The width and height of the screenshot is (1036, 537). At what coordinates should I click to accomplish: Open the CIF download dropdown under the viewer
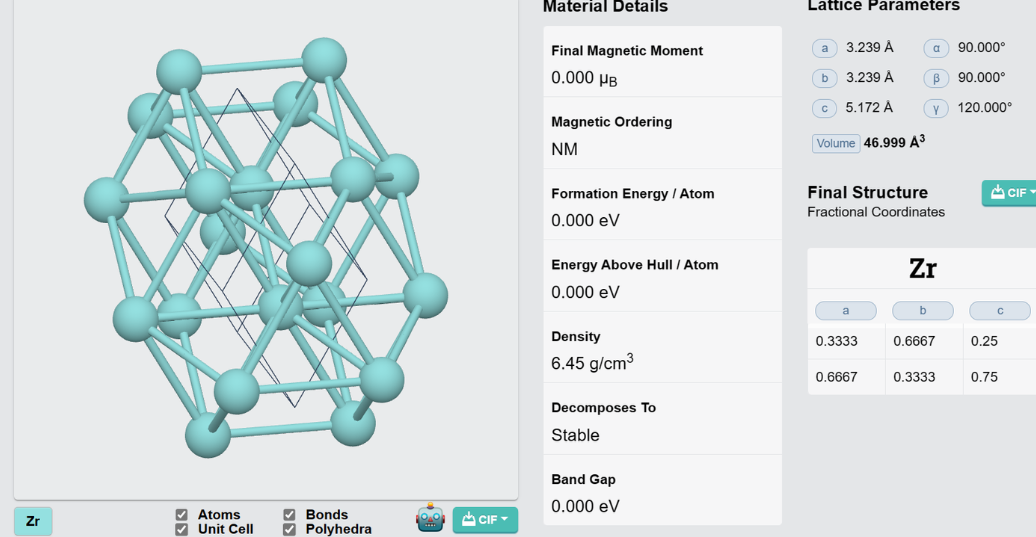[x=485, y=520]
